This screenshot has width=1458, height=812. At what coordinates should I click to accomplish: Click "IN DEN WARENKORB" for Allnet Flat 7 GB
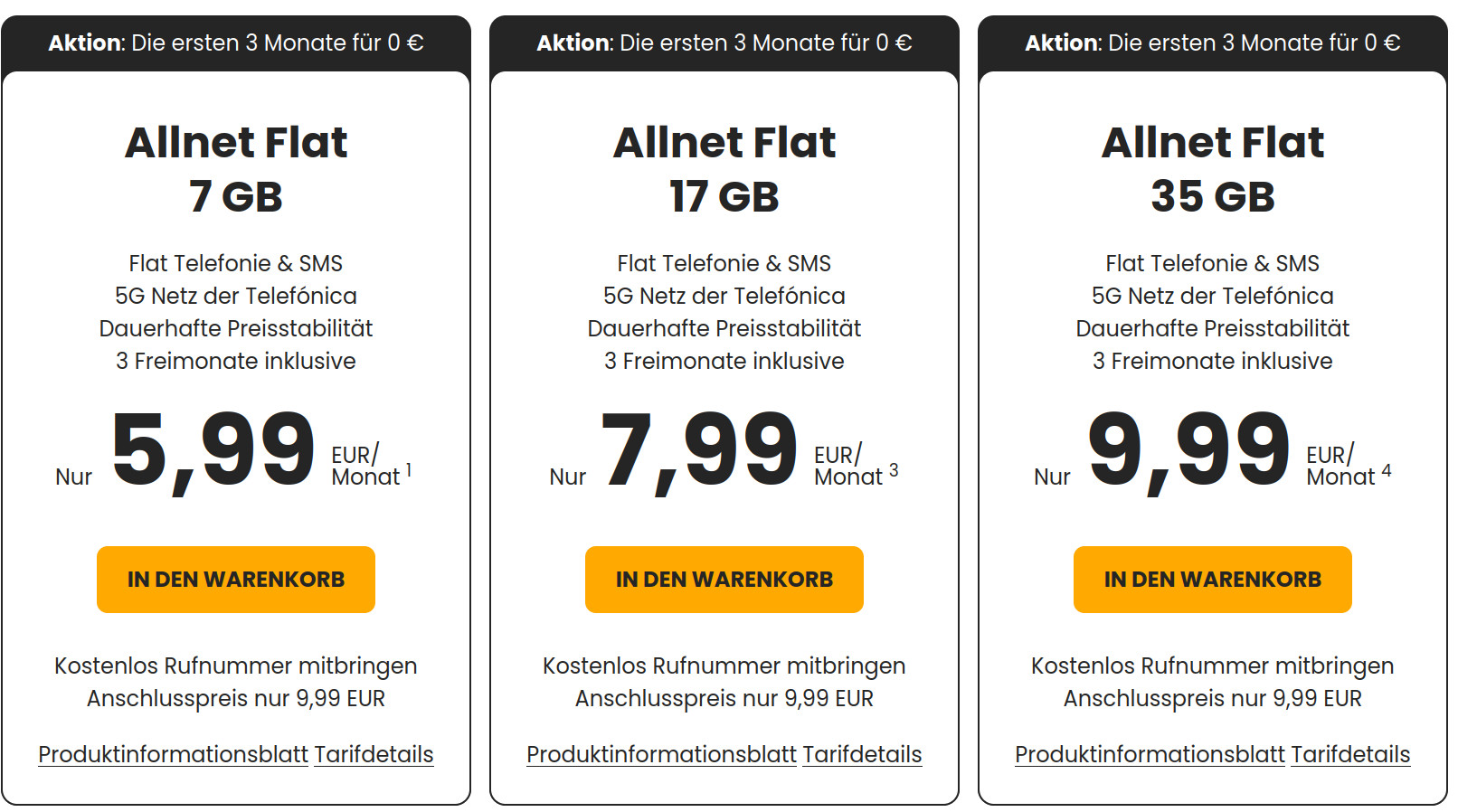coord(235,580)
